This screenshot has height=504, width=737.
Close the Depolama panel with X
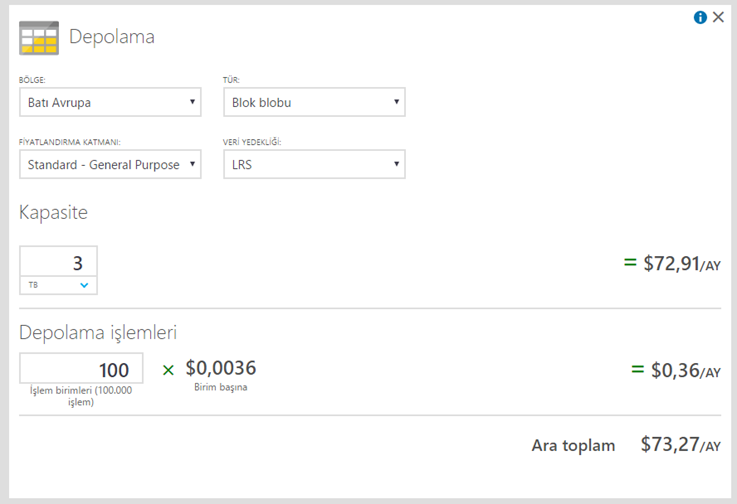click(x=718, y=17)
